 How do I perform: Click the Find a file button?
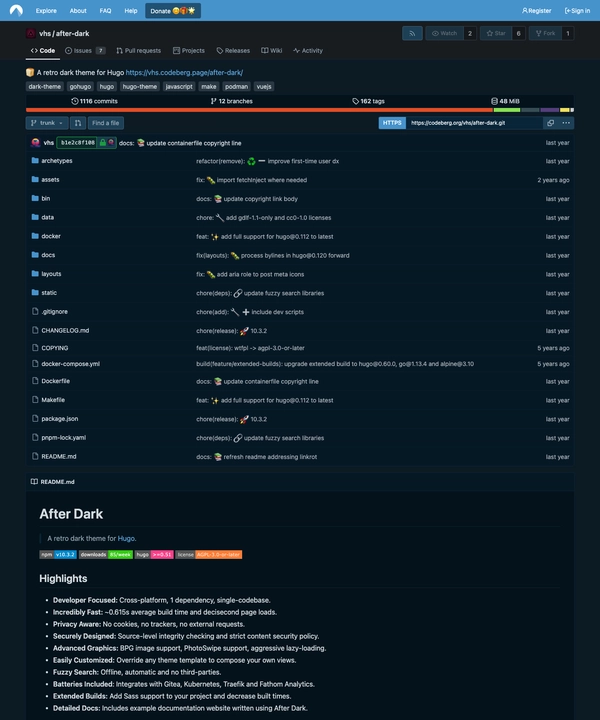(106, 123)
